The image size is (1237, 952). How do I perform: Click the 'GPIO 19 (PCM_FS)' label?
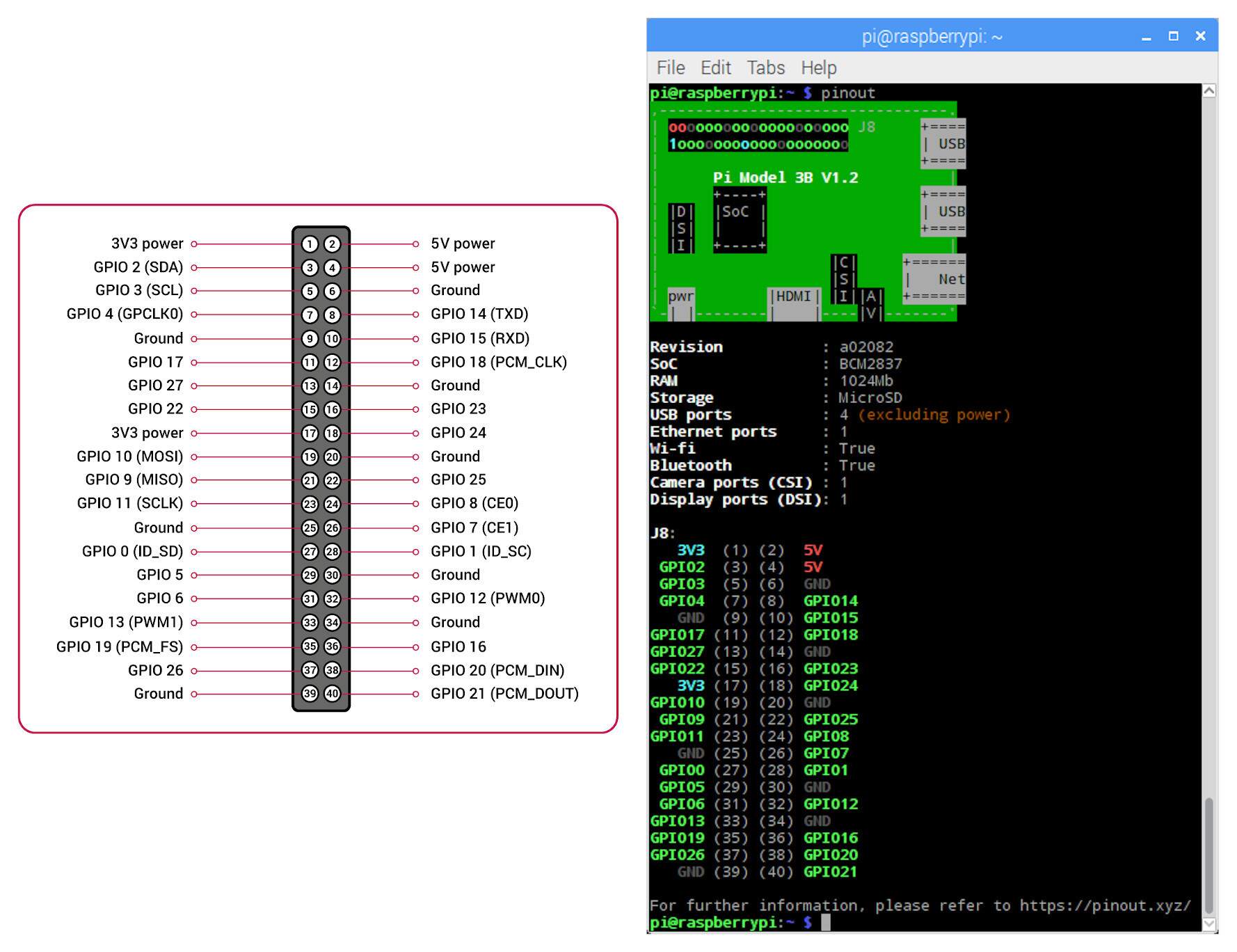click(120, 646)
